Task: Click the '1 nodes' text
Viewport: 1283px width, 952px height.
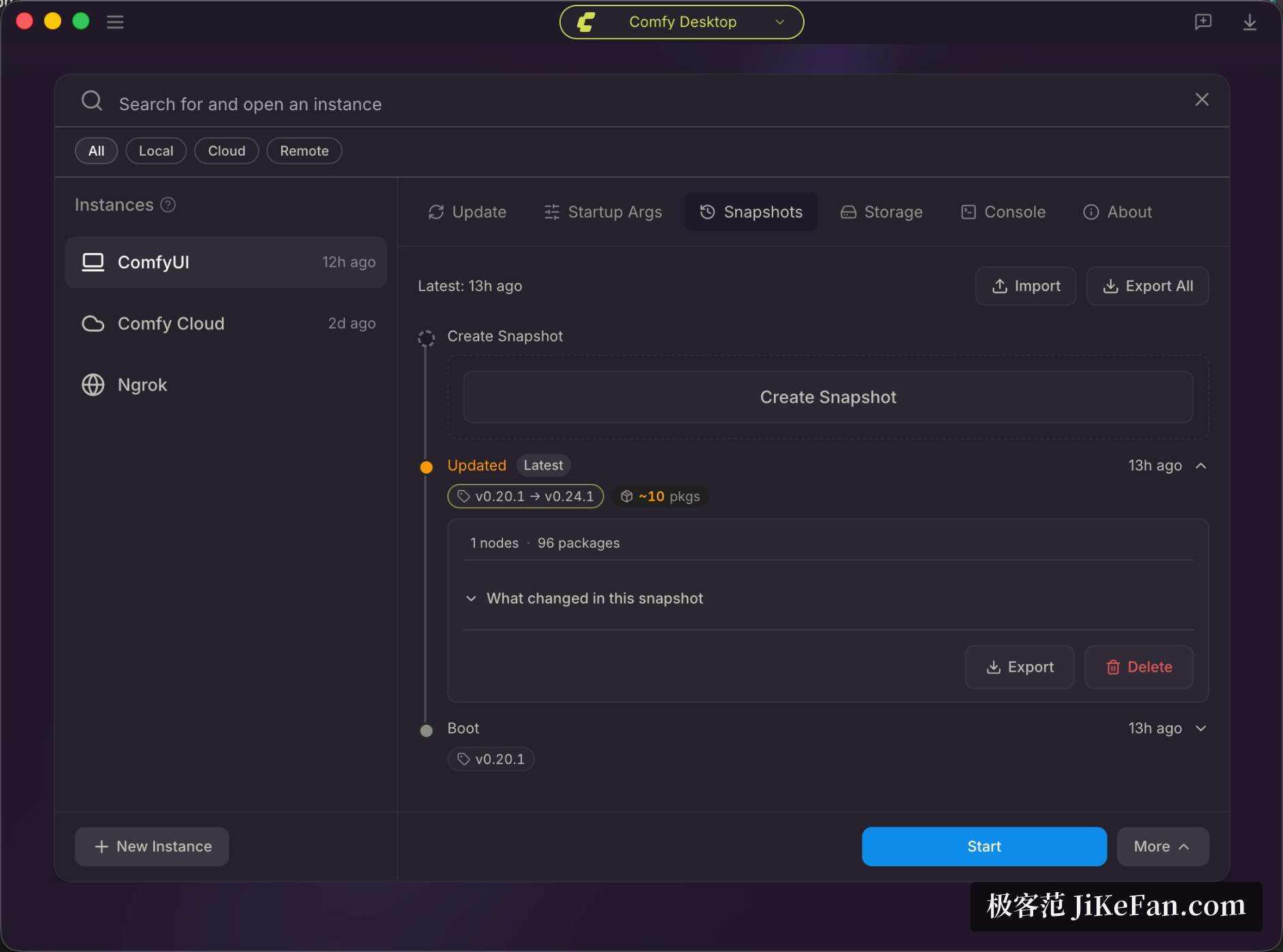Action: pos(494,543)
